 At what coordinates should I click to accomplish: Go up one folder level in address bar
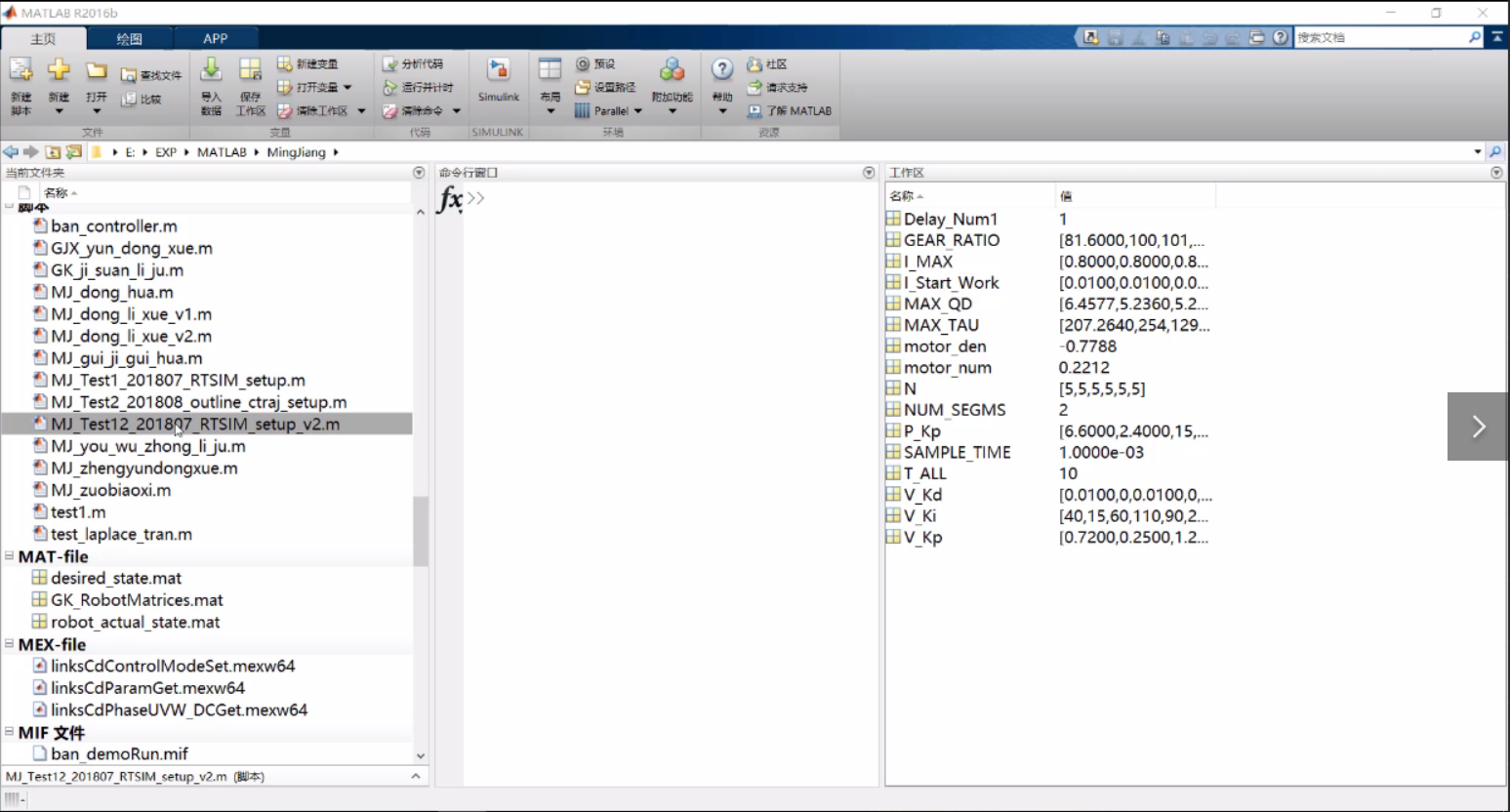coord(53,152)
